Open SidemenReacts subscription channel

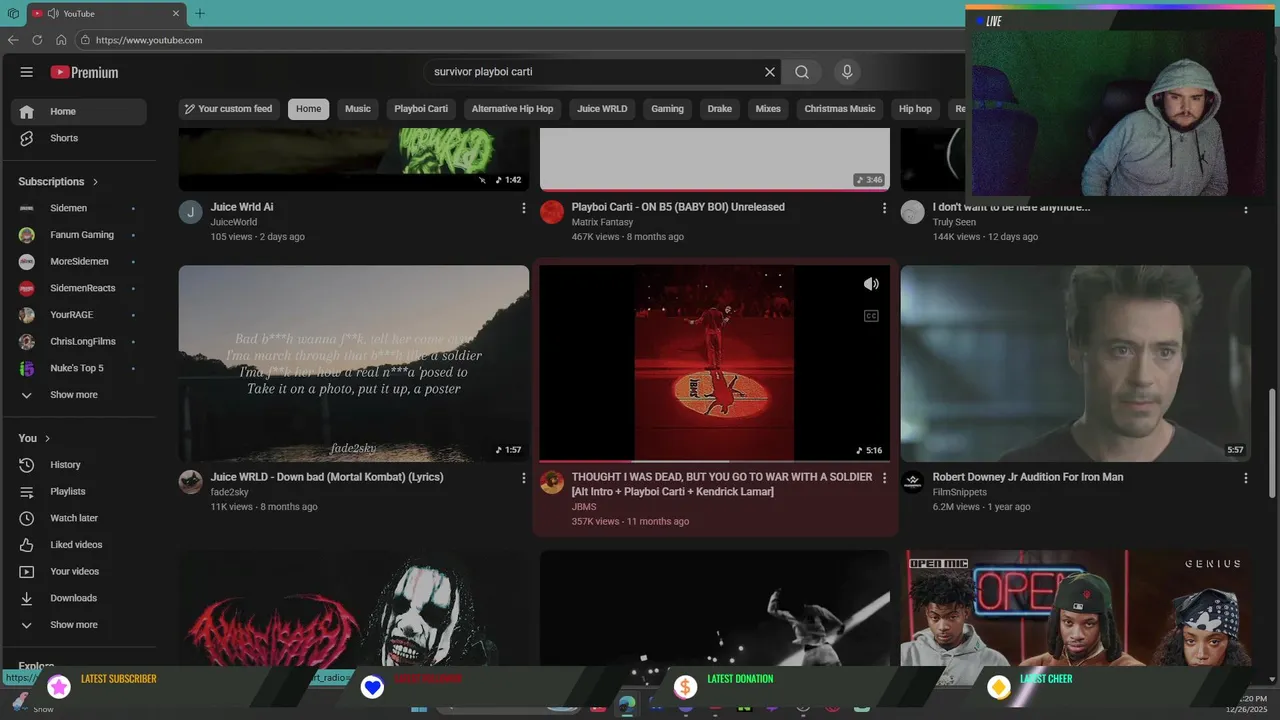point(79,288)
